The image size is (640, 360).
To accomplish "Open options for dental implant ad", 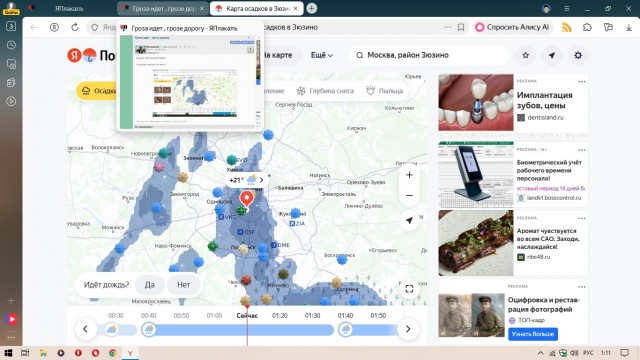I will pos(582,81).
